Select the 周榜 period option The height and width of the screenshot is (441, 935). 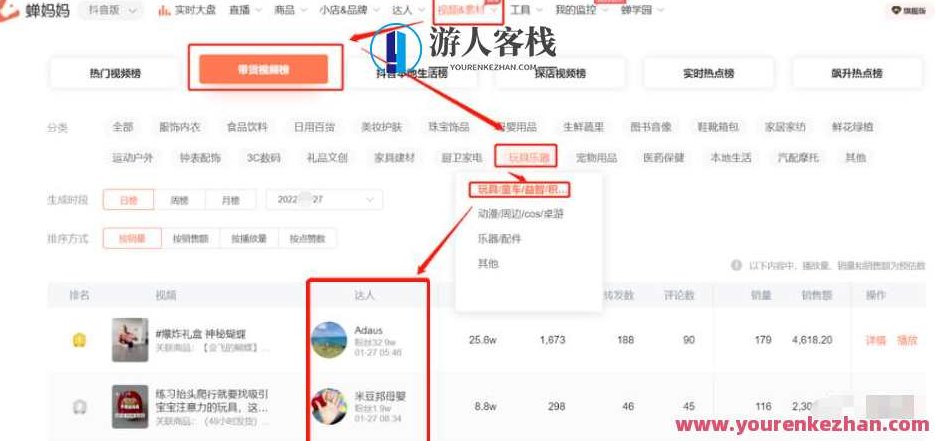pyautogui.click(x=179, y=200)
